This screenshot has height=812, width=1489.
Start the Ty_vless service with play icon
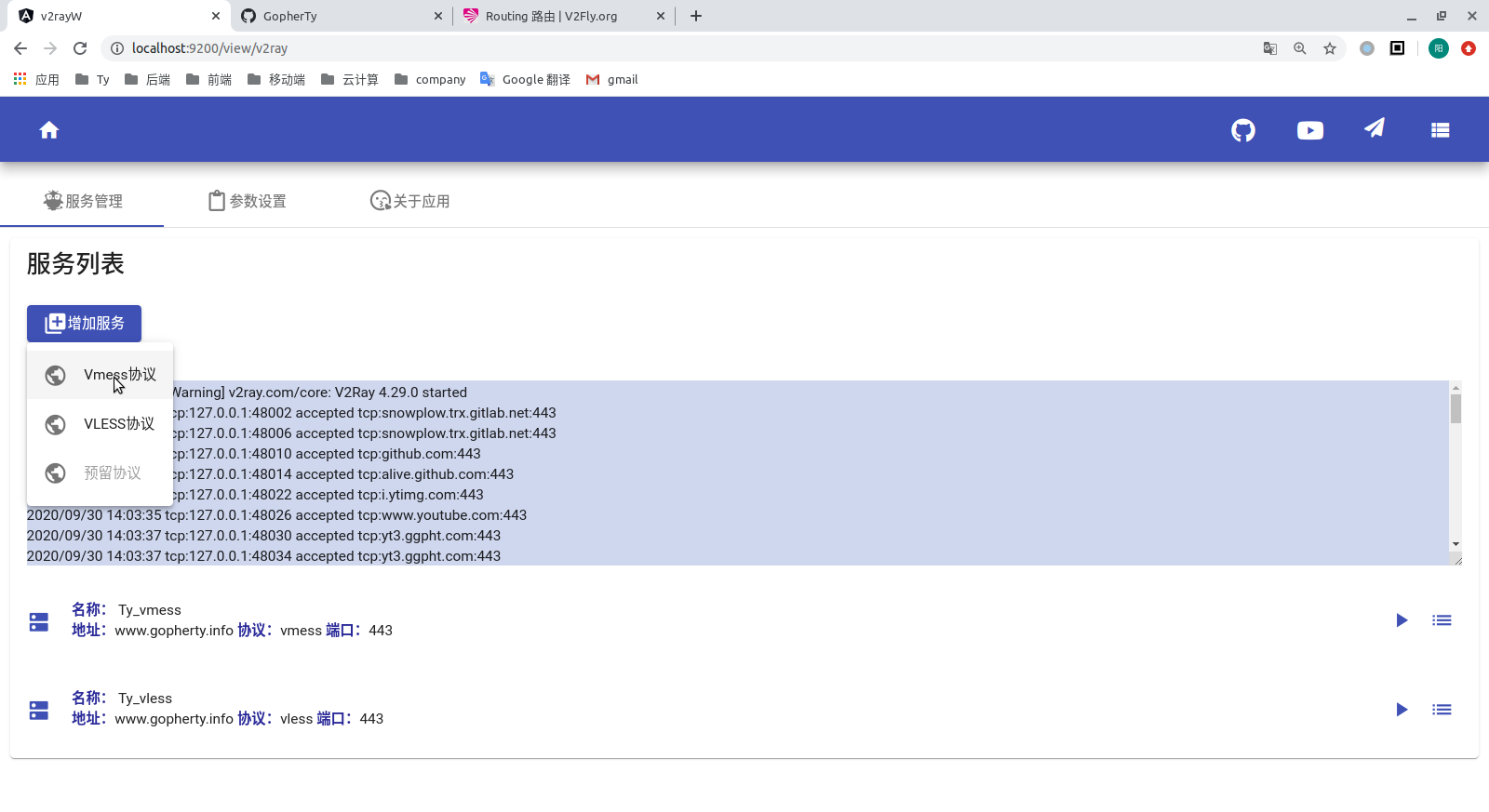1402,710
